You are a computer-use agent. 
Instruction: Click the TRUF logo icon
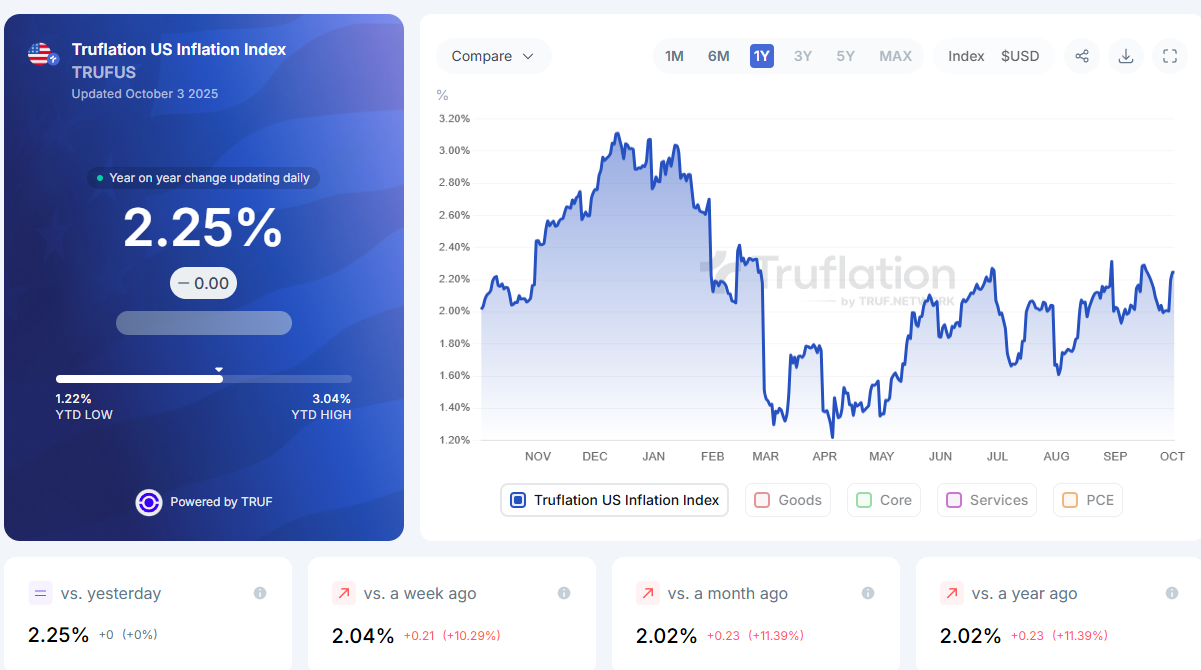149,502
